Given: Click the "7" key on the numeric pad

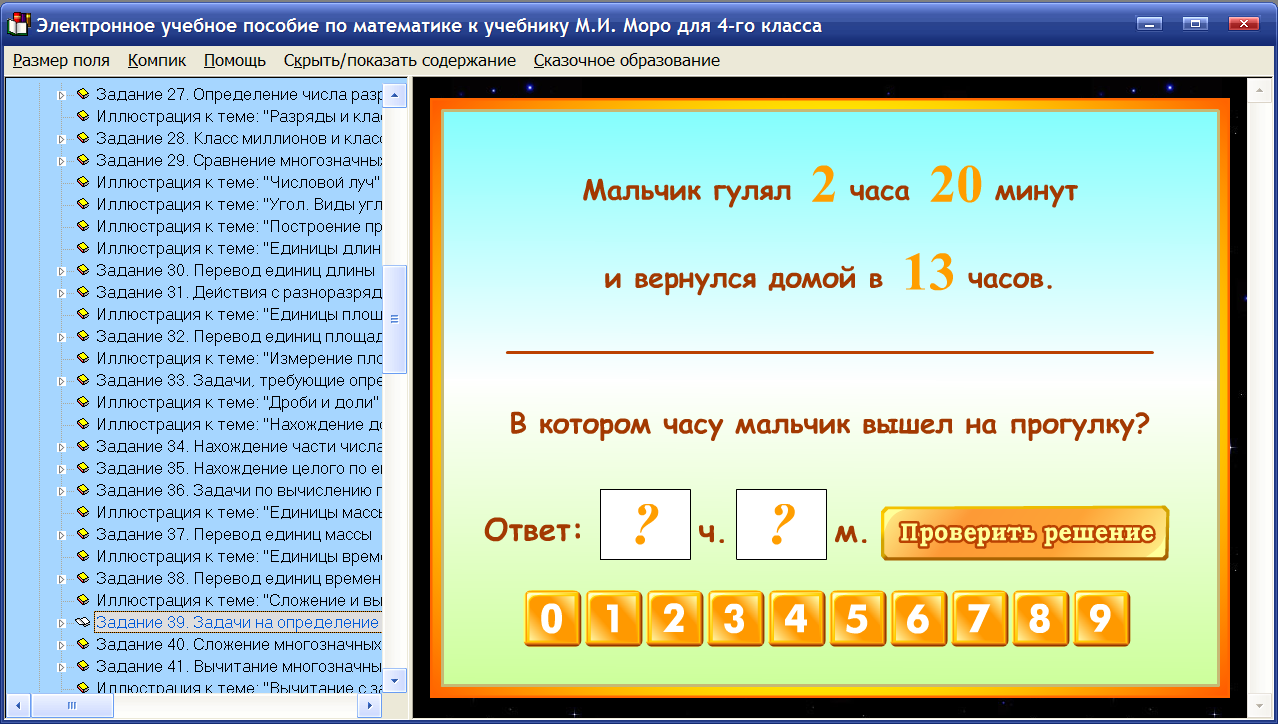Looking at the screenshot, I should 979,620.
